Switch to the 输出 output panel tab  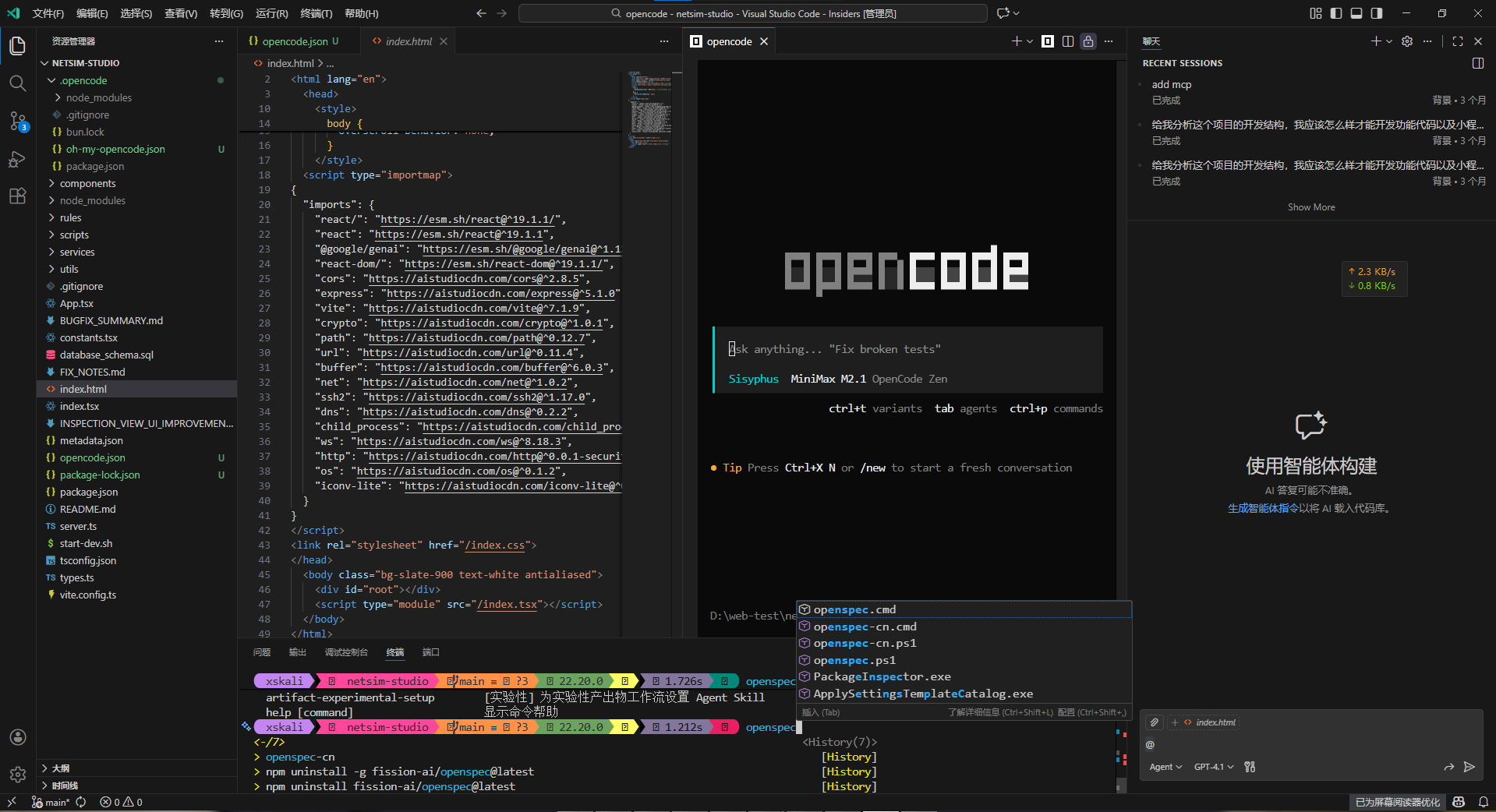click(298, 652)
